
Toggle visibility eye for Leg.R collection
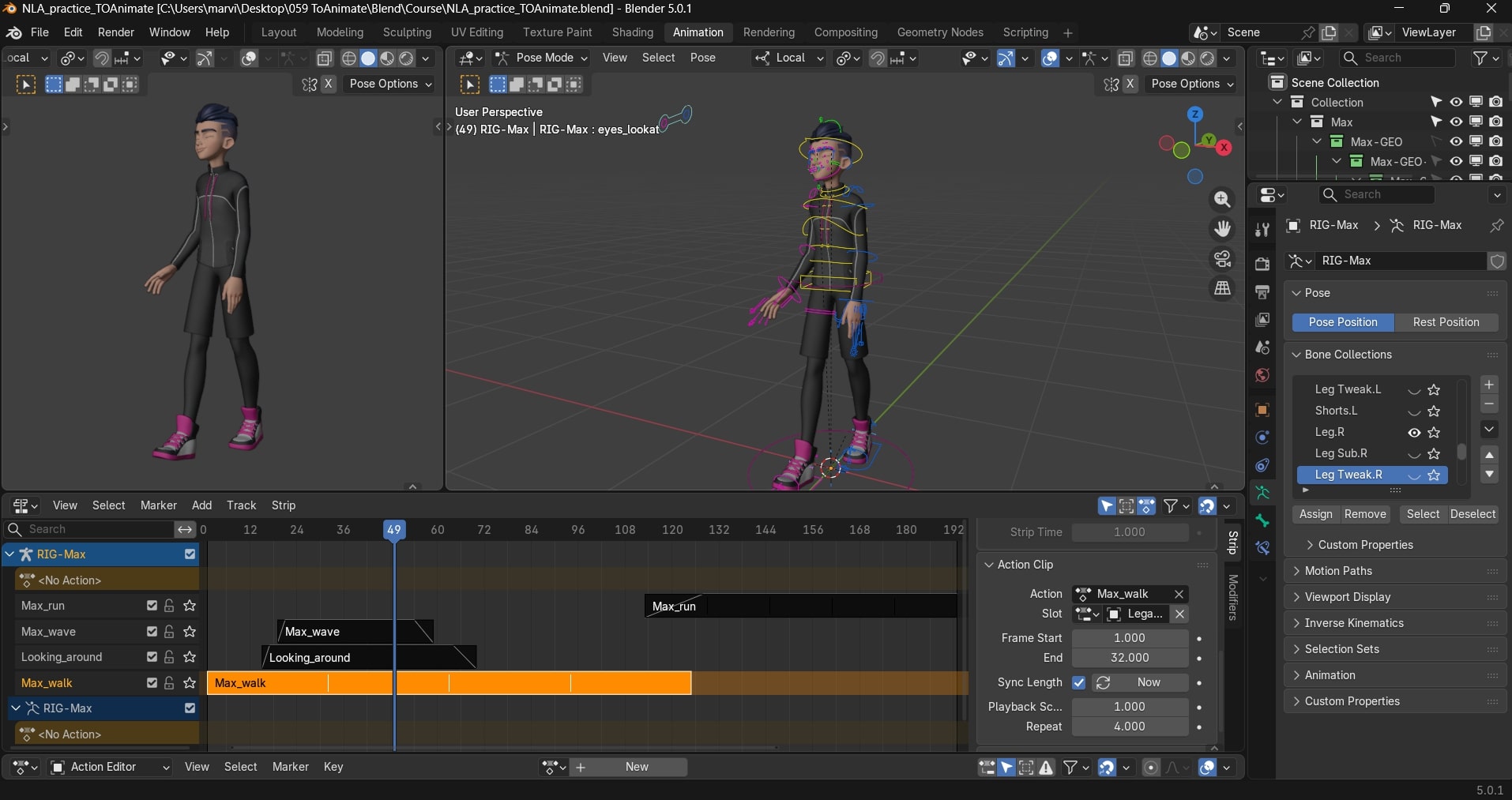tap(1414, 433)
